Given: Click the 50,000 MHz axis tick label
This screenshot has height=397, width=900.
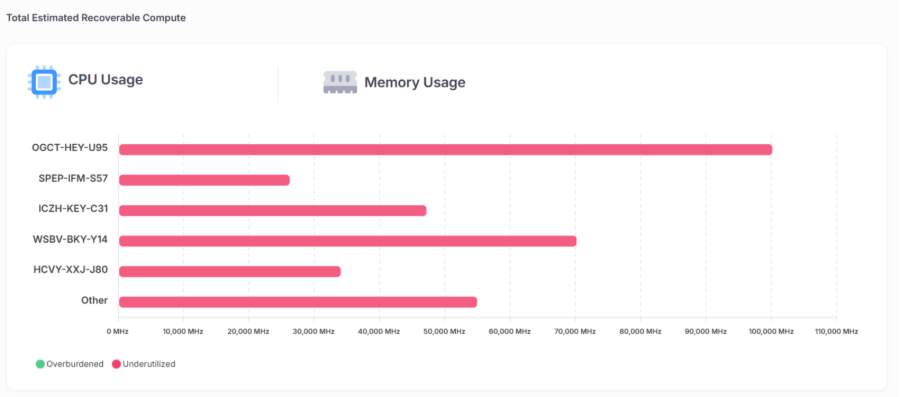Looking at the screenshot, I should (444, 332).
